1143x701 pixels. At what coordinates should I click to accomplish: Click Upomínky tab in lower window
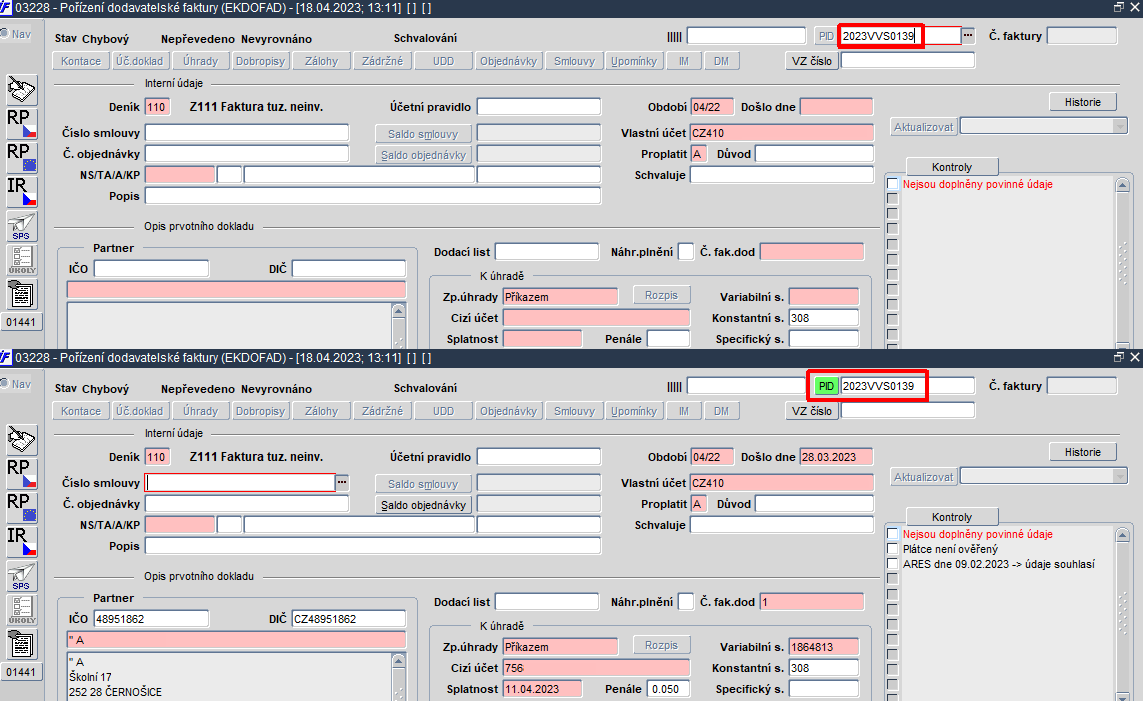click(x=633, y=410)
